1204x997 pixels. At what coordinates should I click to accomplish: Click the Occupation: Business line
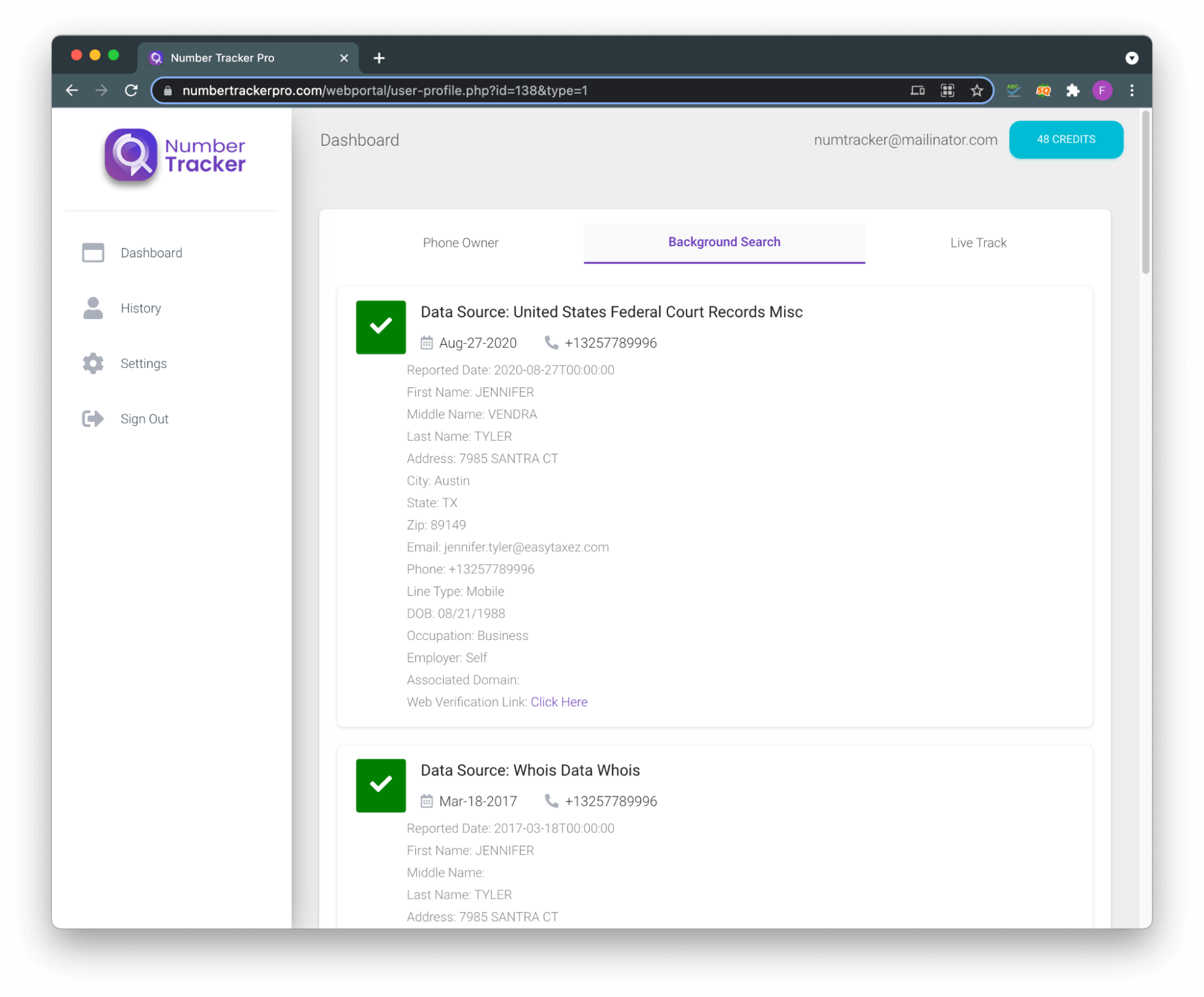click(x=467, y=636)
